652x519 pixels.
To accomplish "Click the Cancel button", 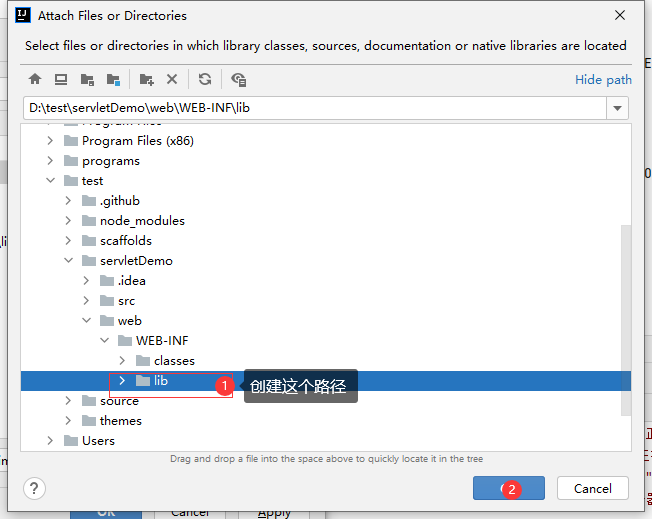I will (593, 488).
